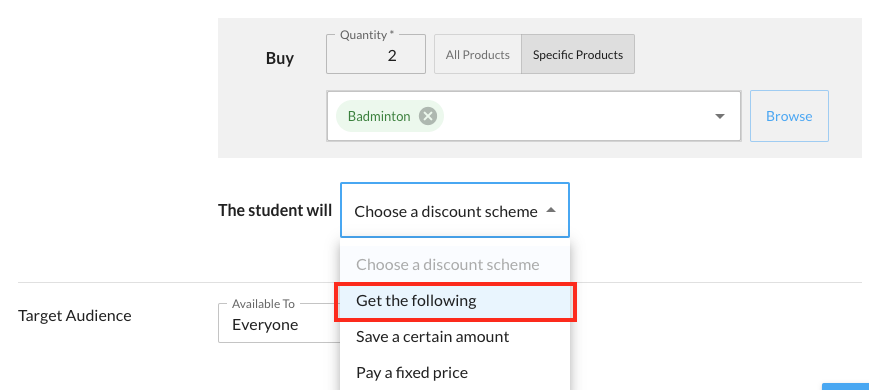Collapse the discount scheme caret arrow

point(551,211)
